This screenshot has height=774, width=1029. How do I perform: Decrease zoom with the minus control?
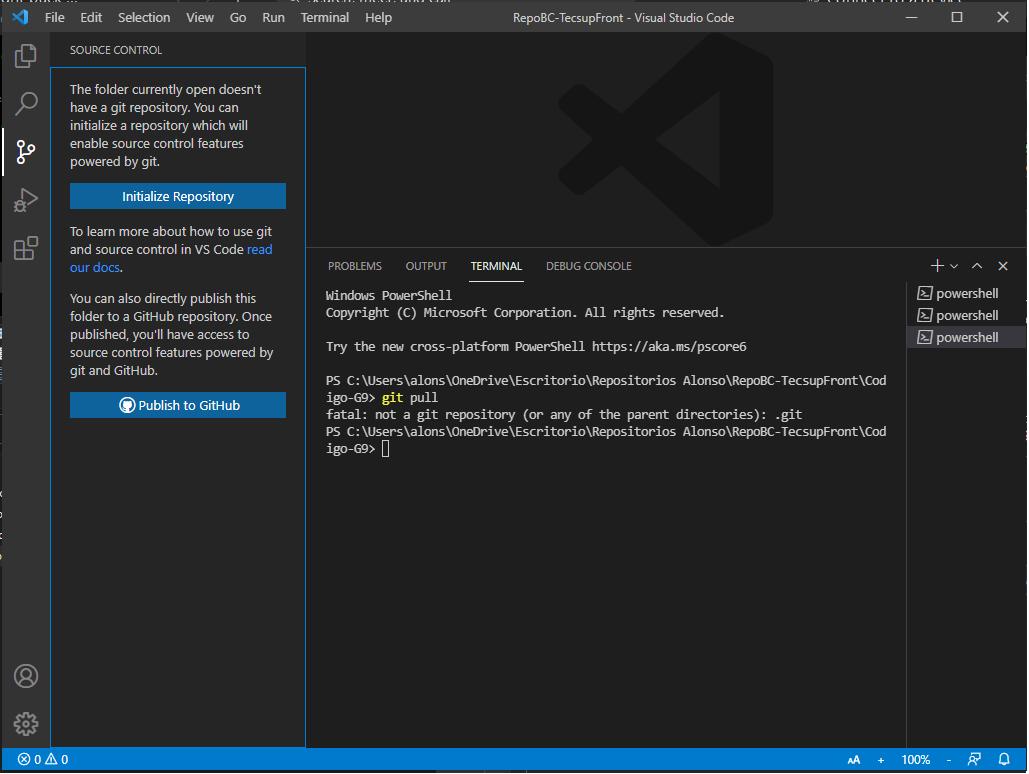[947, 759]
